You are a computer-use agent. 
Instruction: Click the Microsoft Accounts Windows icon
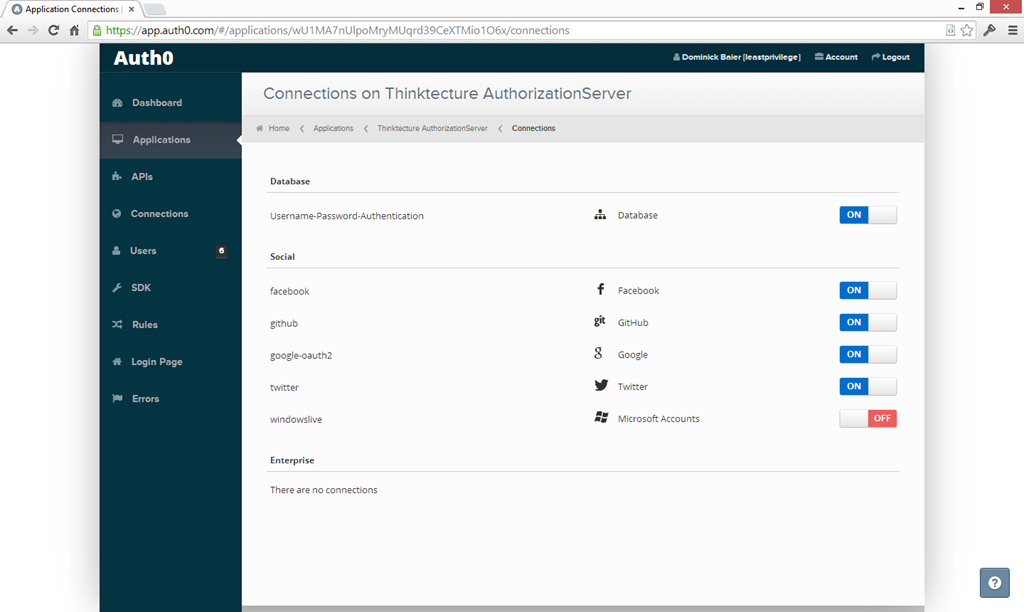[x=601, y=418]
